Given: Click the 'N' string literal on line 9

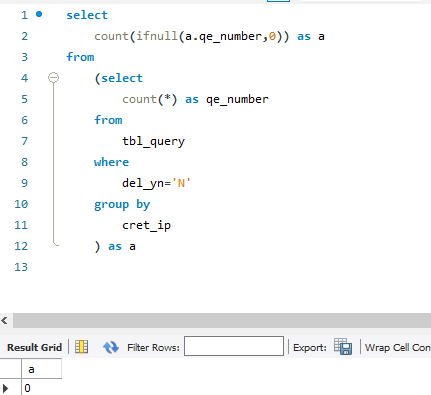Looking at the screenshot, I should point(181,183).
